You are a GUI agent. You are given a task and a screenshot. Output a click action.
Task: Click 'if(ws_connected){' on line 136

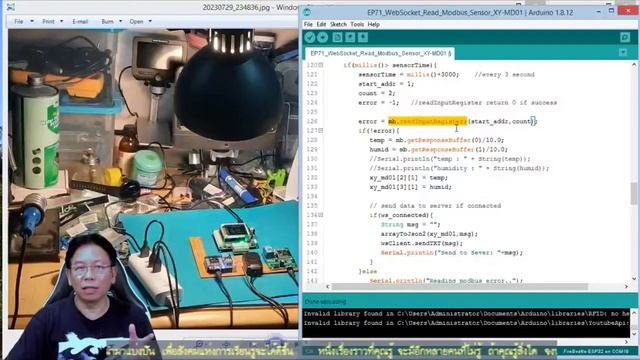coord(401,215)
